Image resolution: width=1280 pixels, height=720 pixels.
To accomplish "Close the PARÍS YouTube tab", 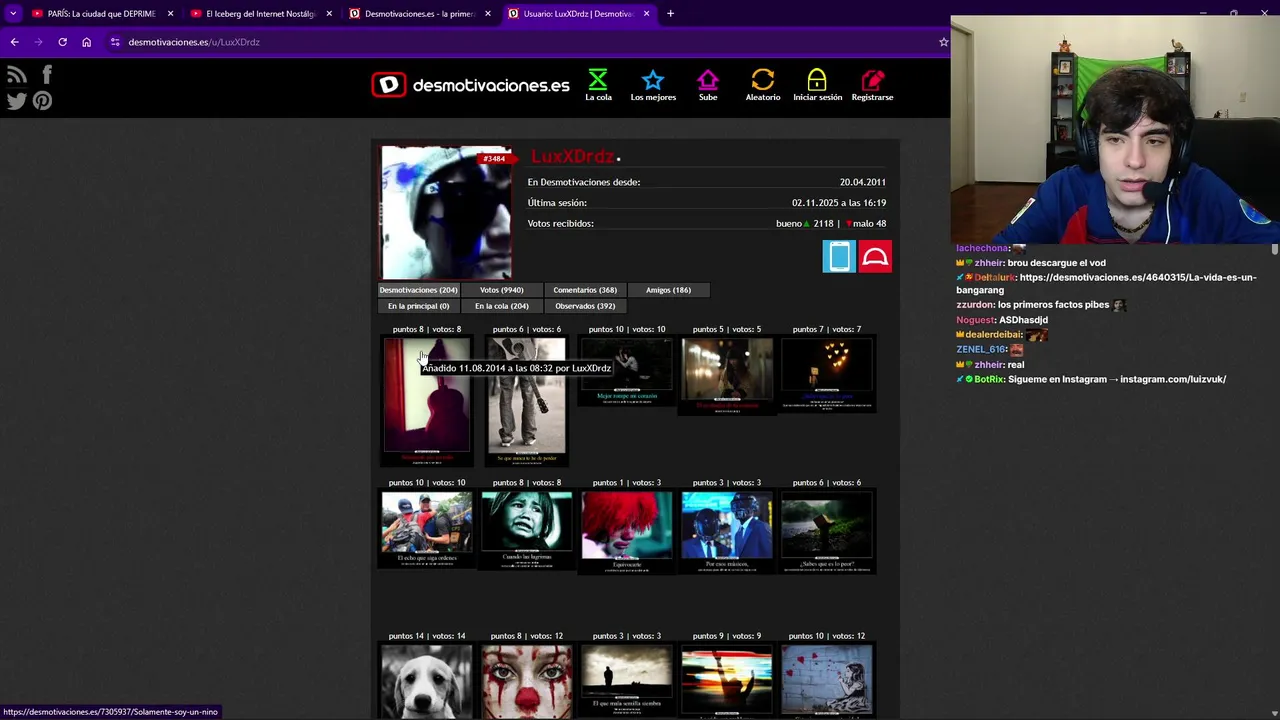I will coord(170,14).
